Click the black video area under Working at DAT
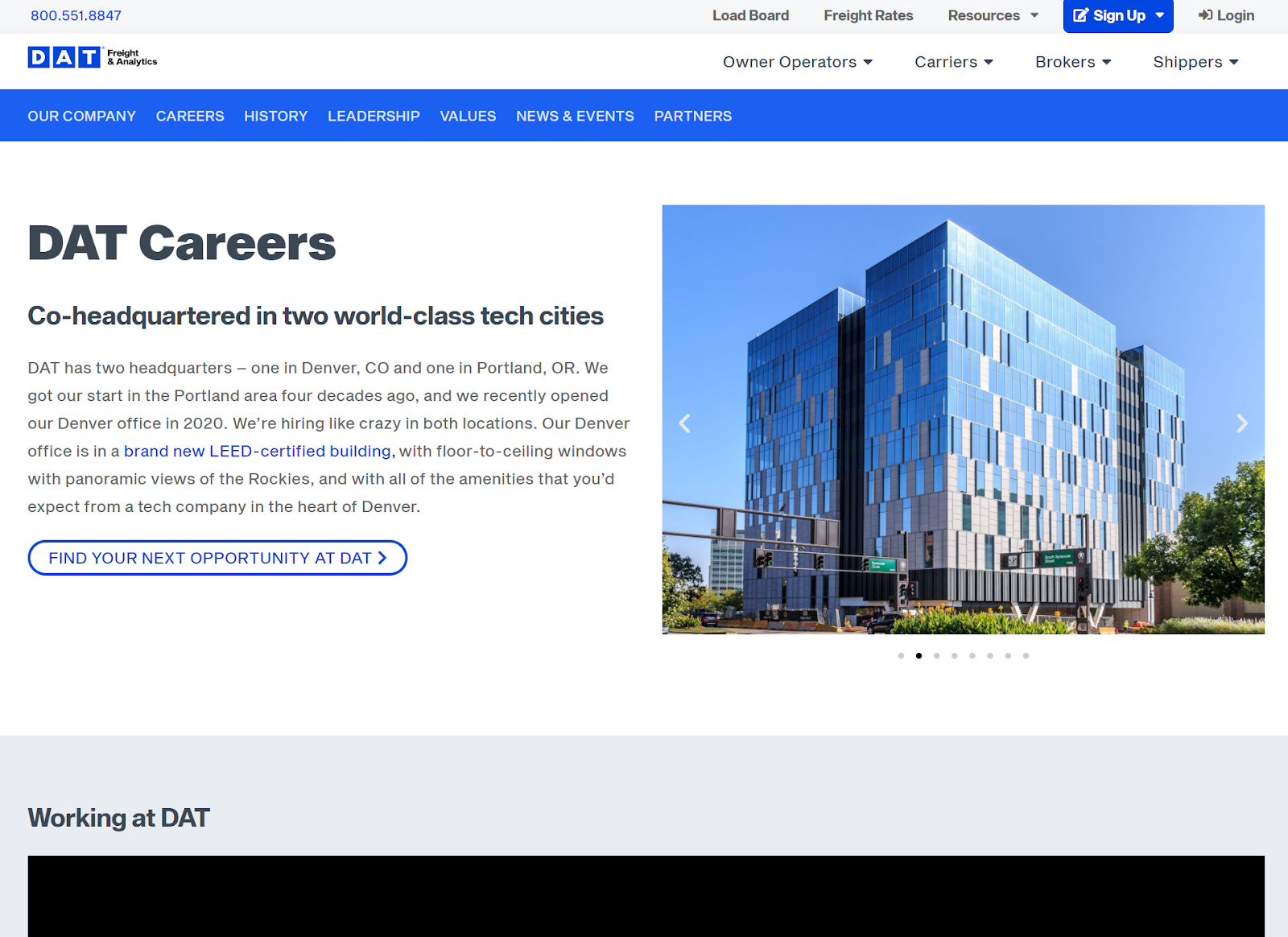The height and width of the screenshot is (937, 1288). pos(646,896)
